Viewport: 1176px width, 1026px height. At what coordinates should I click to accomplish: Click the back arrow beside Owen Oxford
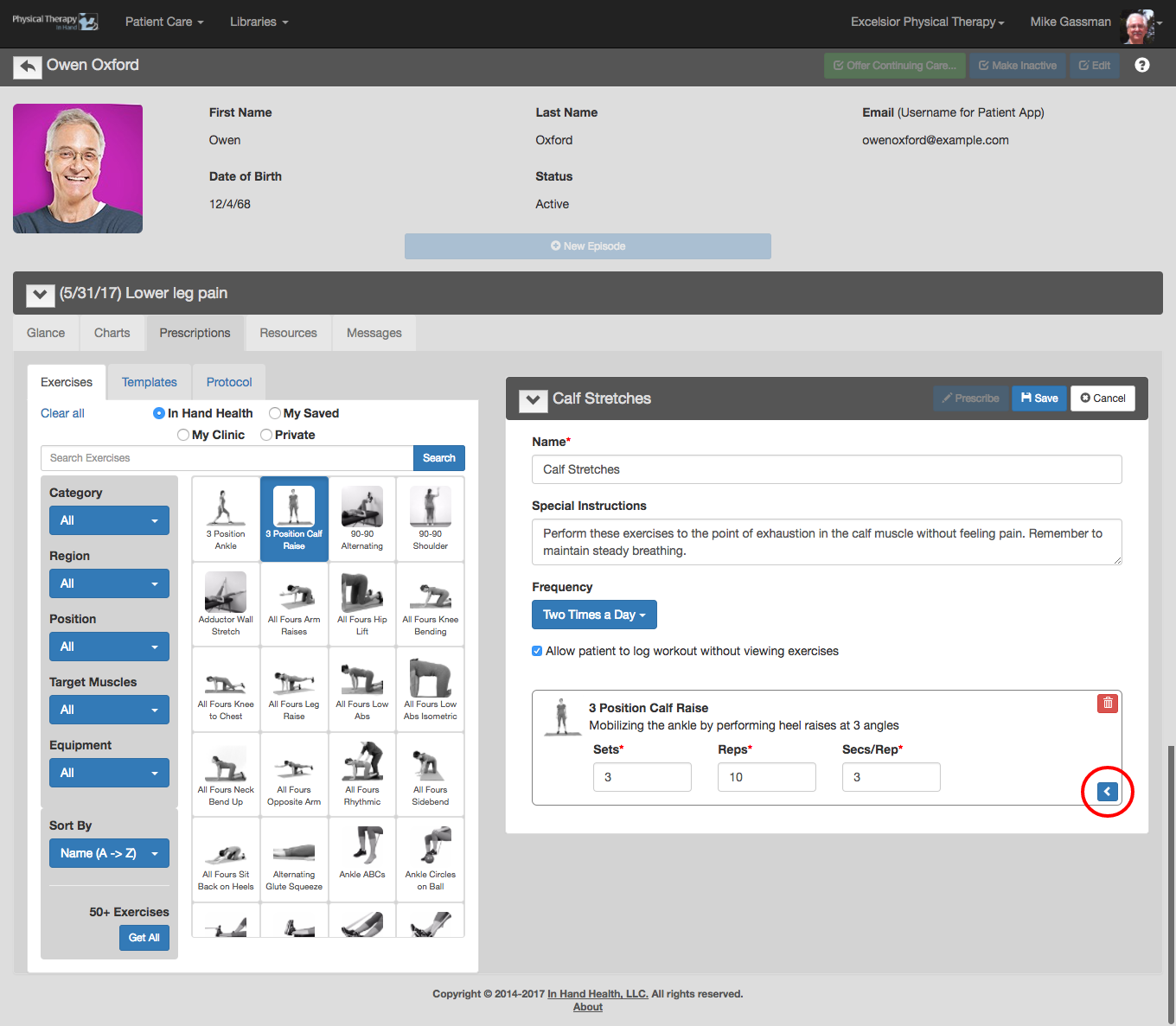tap(28, 67)
